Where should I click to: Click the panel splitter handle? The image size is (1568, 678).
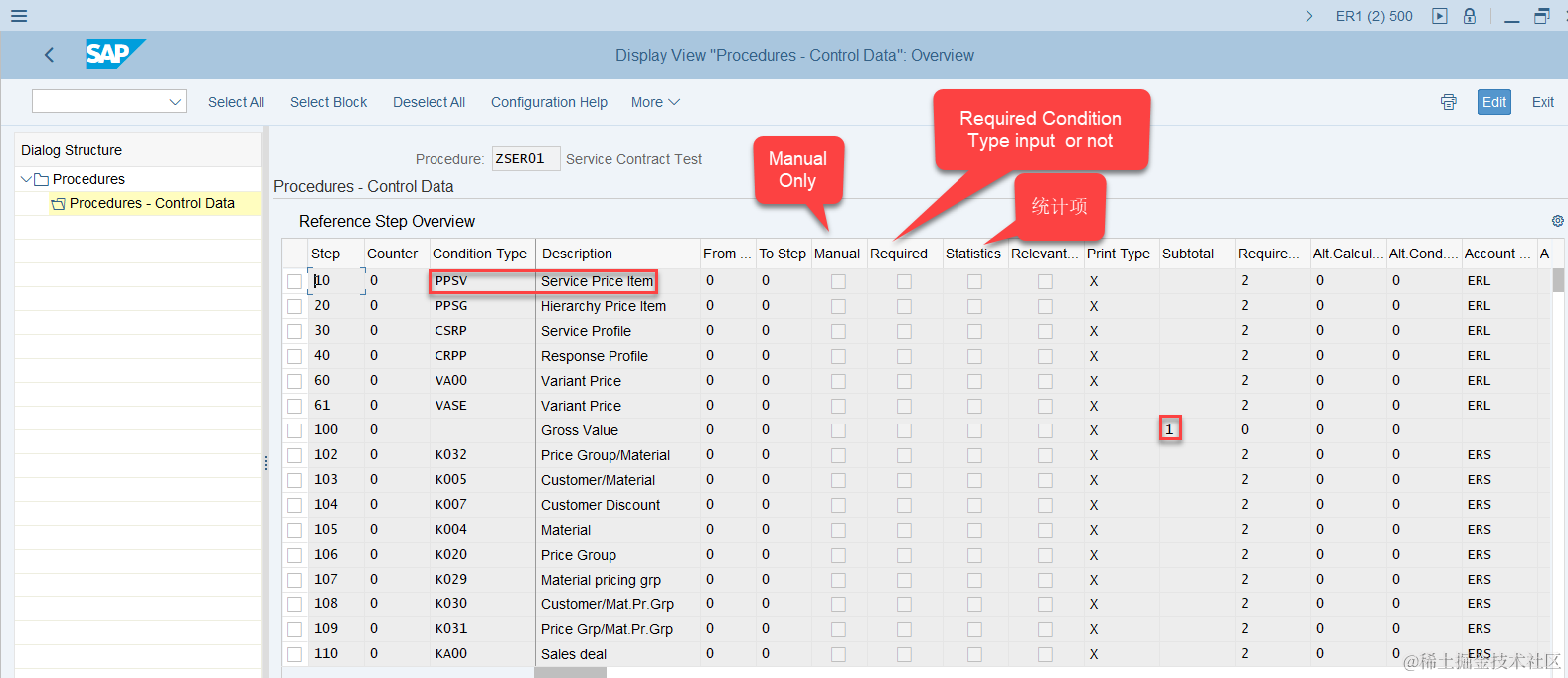pos(265,463)
